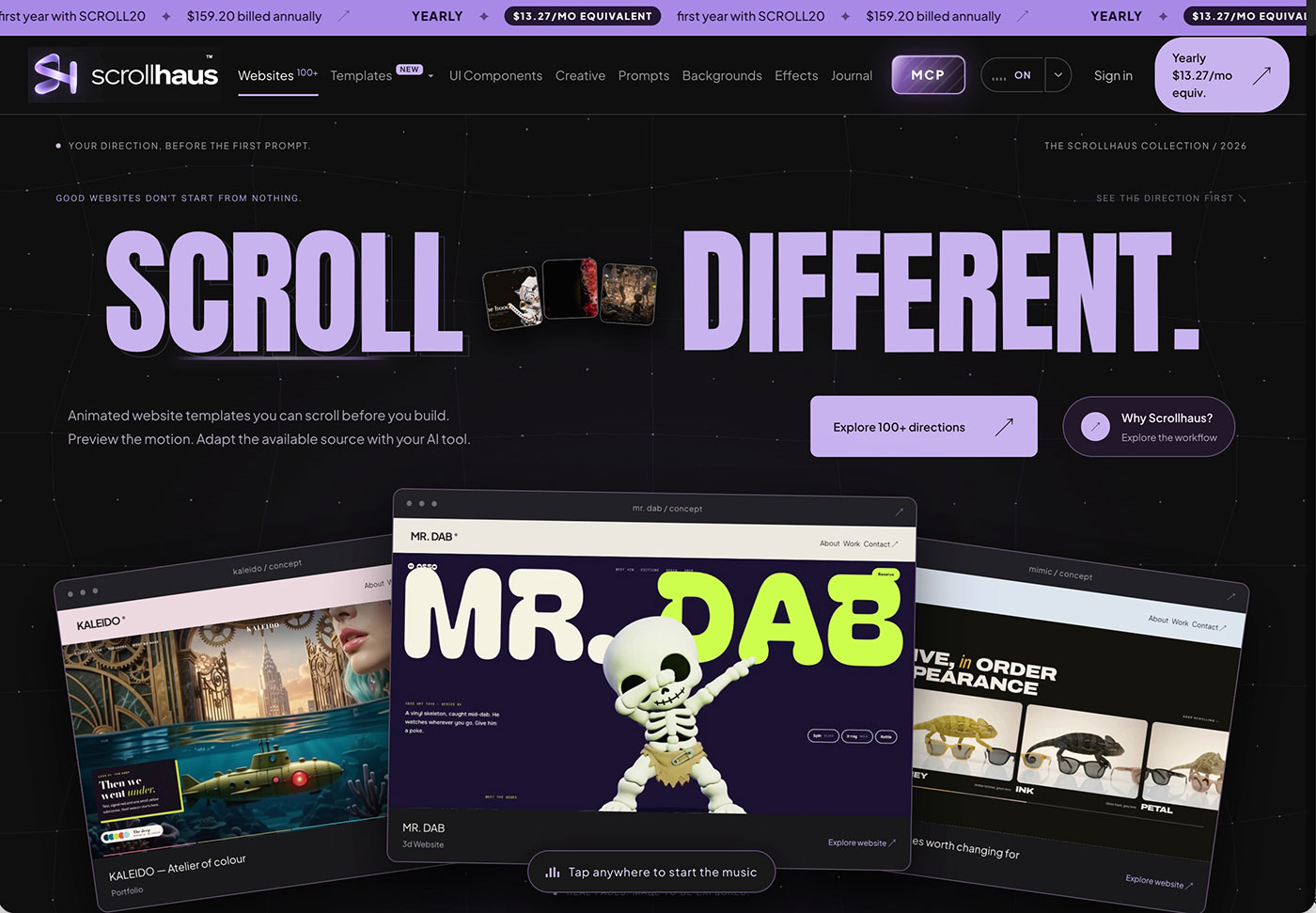Open the first hero thumbnail between SCROLL and DIFFERENT
This screenshot has width=1316, height=913.
point(512,298)
